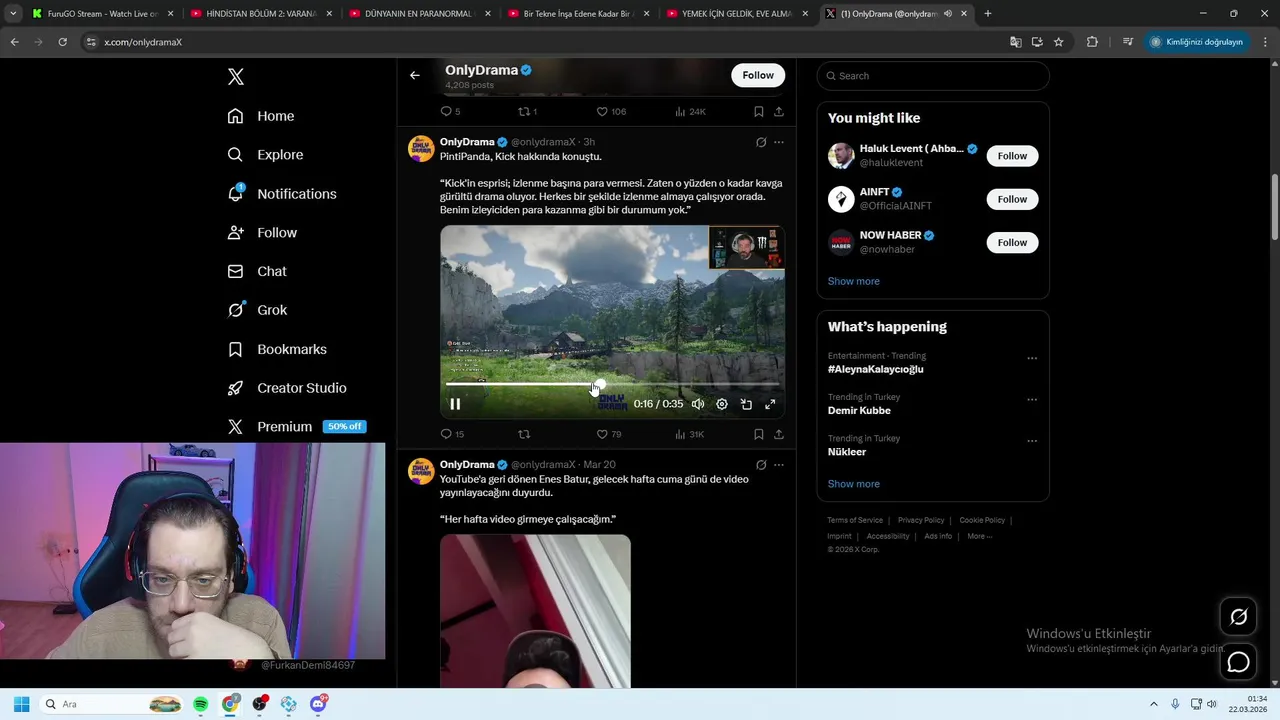Open Grok icon on the PintiPanda post
The height and width of the screenshot is (720, 1280).
[x=761, y=142]
